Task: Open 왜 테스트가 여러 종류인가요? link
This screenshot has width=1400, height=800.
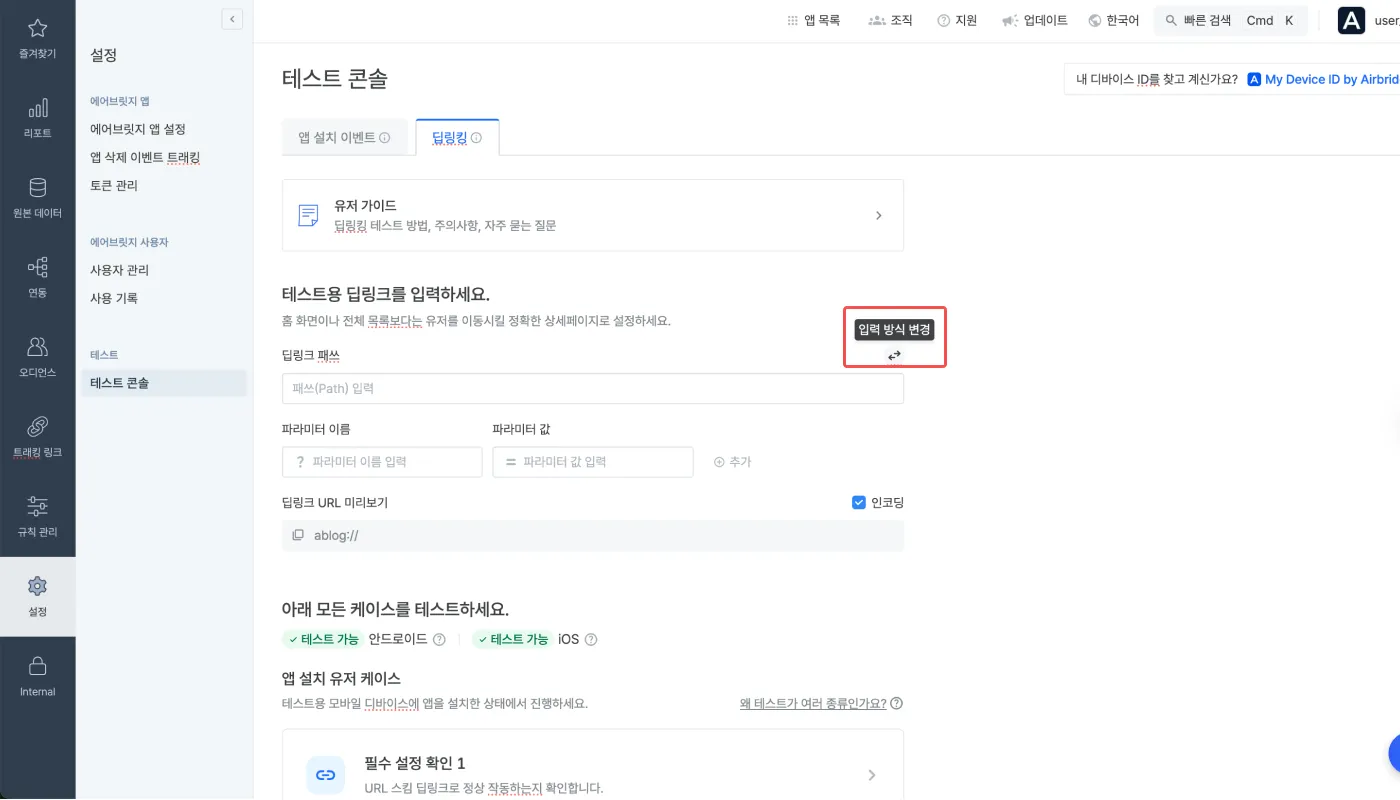Action: coord(813,703)
